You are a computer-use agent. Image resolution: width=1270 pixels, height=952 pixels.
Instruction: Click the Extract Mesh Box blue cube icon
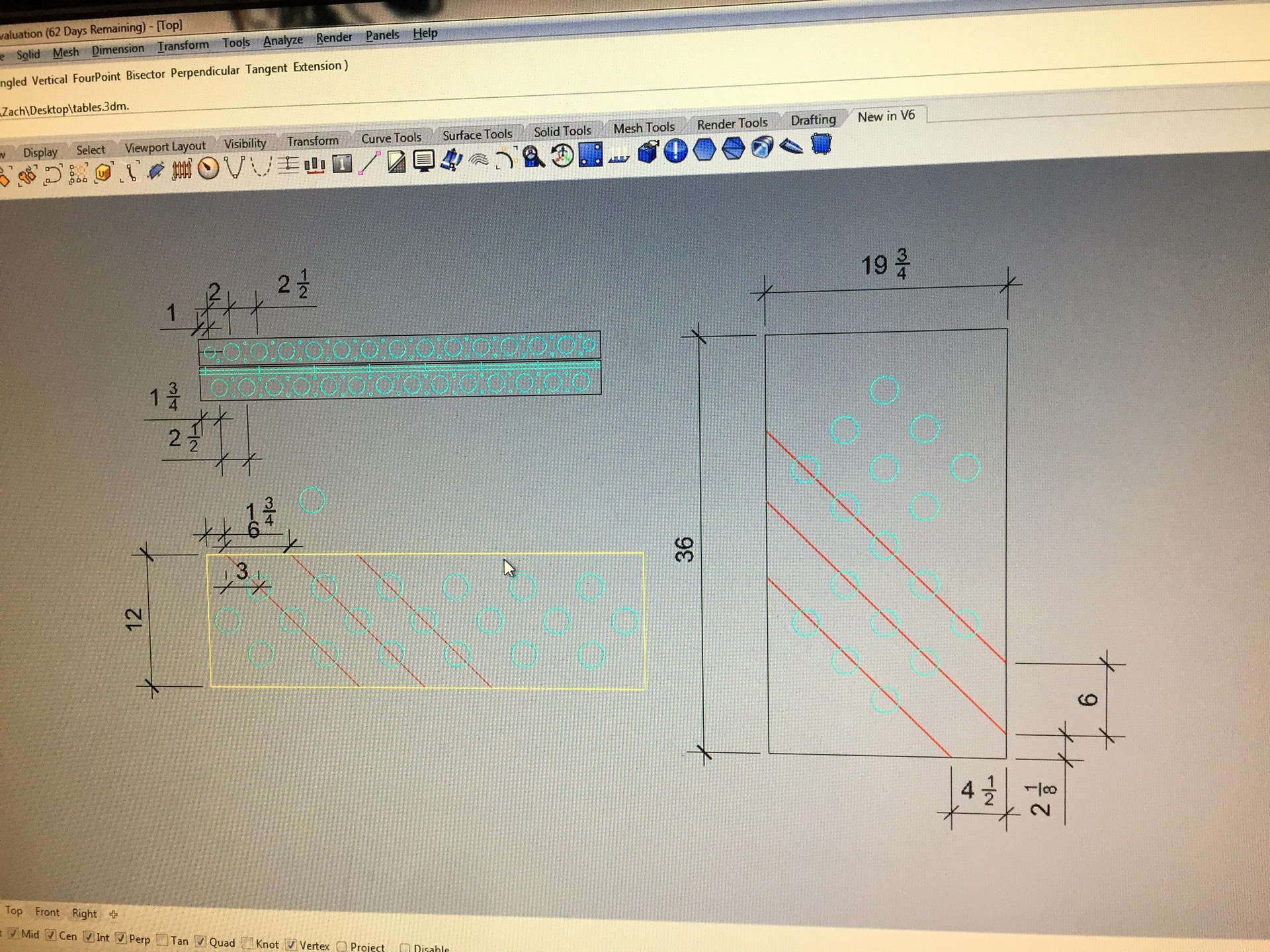[x=648, y=152]
